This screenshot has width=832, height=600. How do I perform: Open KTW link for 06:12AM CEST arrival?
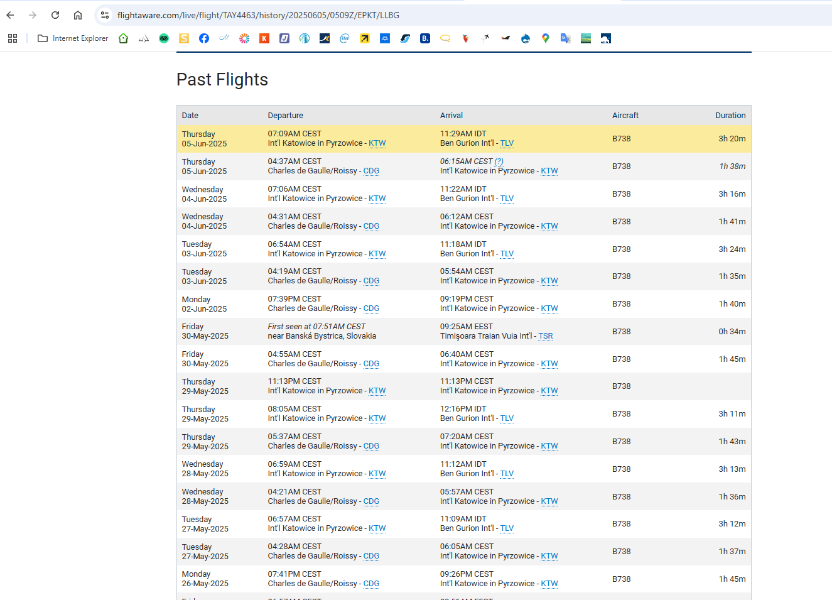549,226
